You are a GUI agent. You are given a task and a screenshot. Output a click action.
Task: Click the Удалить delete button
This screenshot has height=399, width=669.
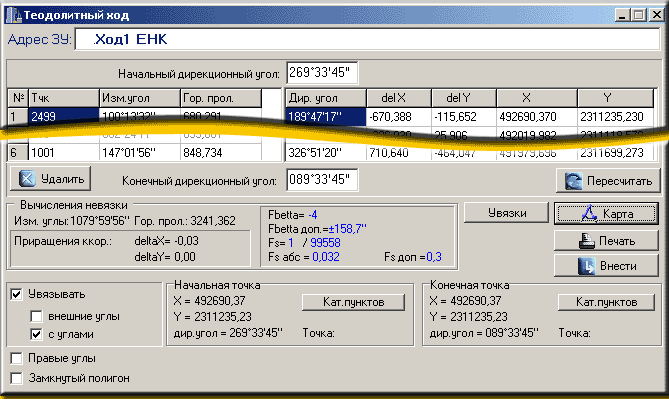click(x=50, y=178)
